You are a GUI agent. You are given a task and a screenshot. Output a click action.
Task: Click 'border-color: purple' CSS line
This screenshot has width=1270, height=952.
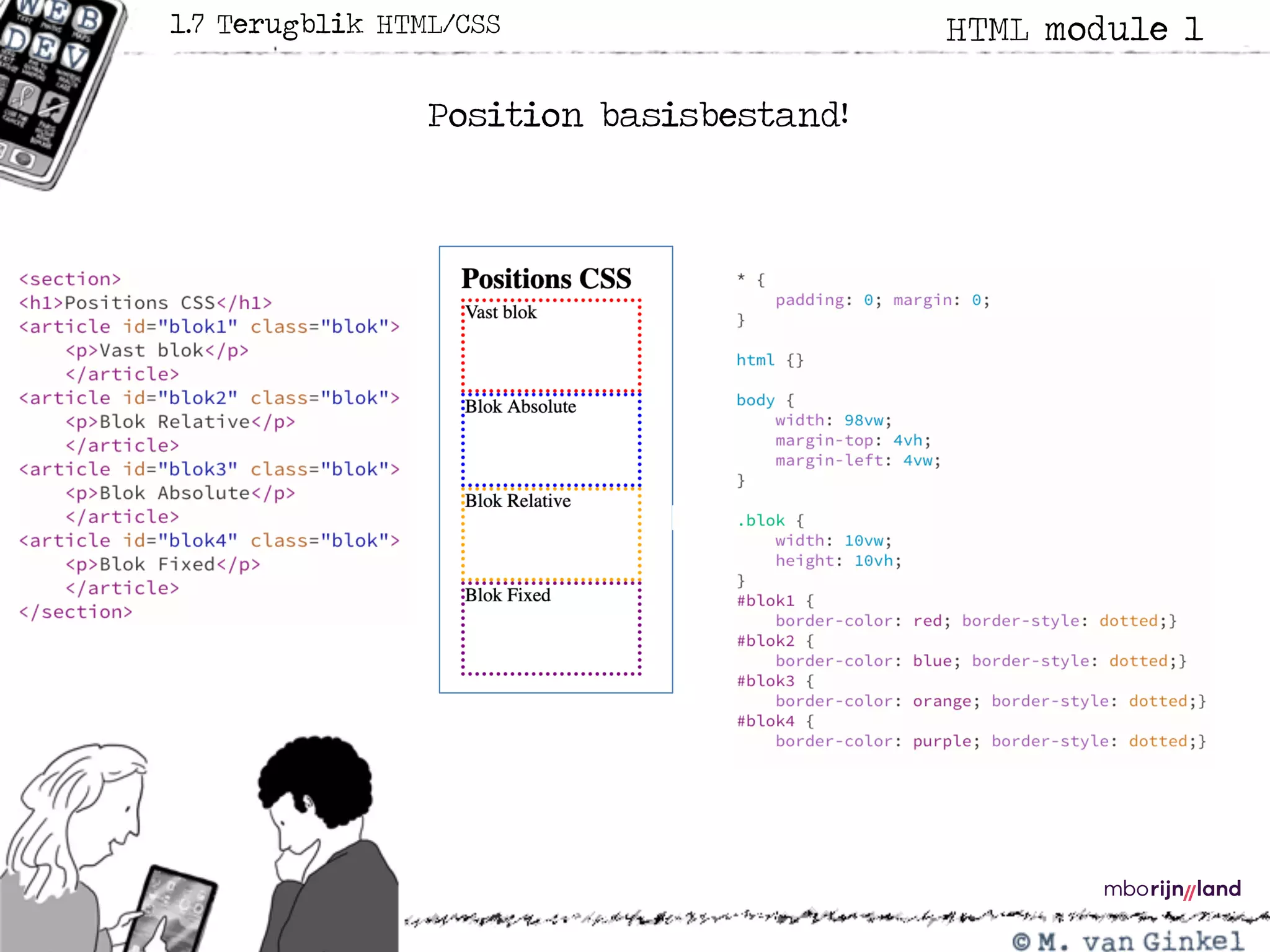(x=991, y=741)
